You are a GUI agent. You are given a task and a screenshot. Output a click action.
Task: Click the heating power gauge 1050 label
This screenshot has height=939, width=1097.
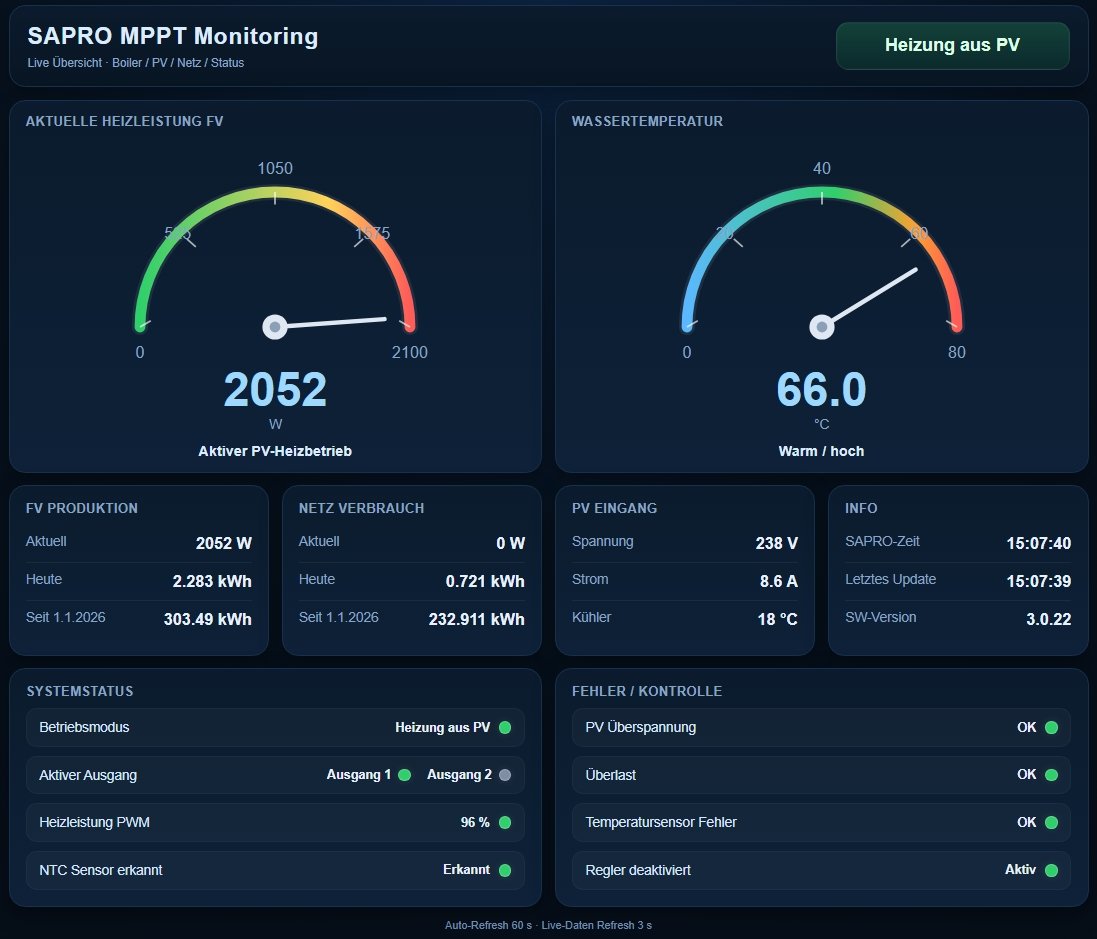tap(275, 169)
